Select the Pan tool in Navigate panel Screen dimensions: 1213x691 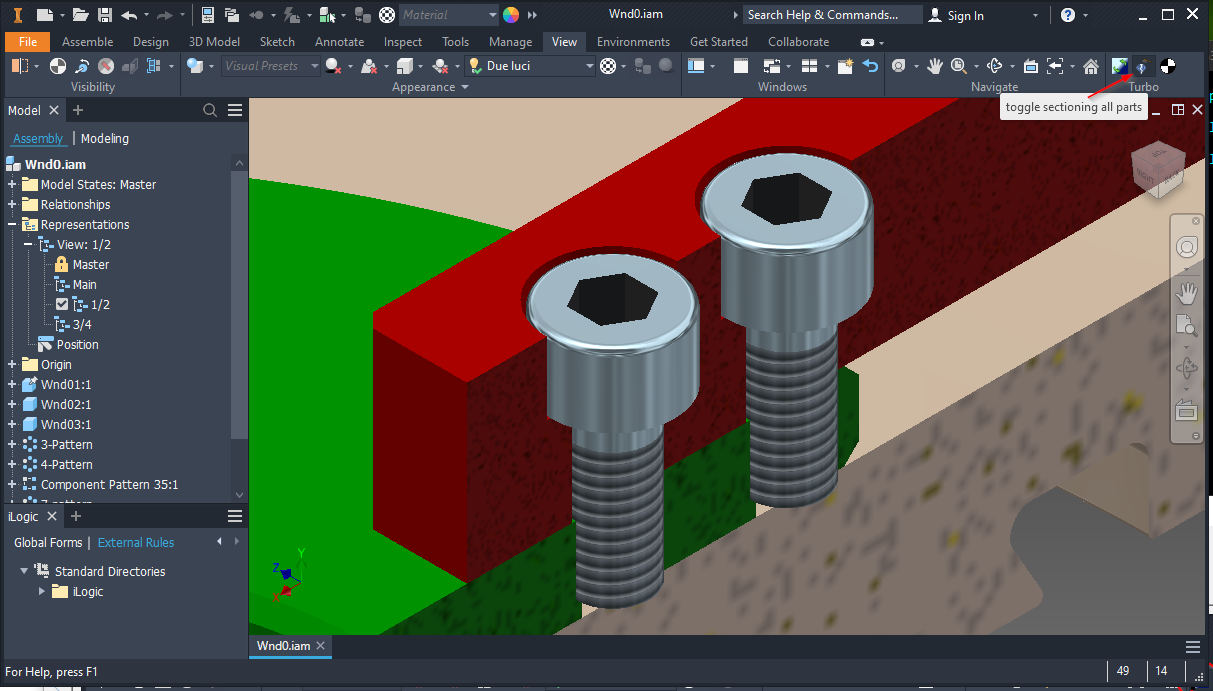pyautogui.click(x=935, y=66)
